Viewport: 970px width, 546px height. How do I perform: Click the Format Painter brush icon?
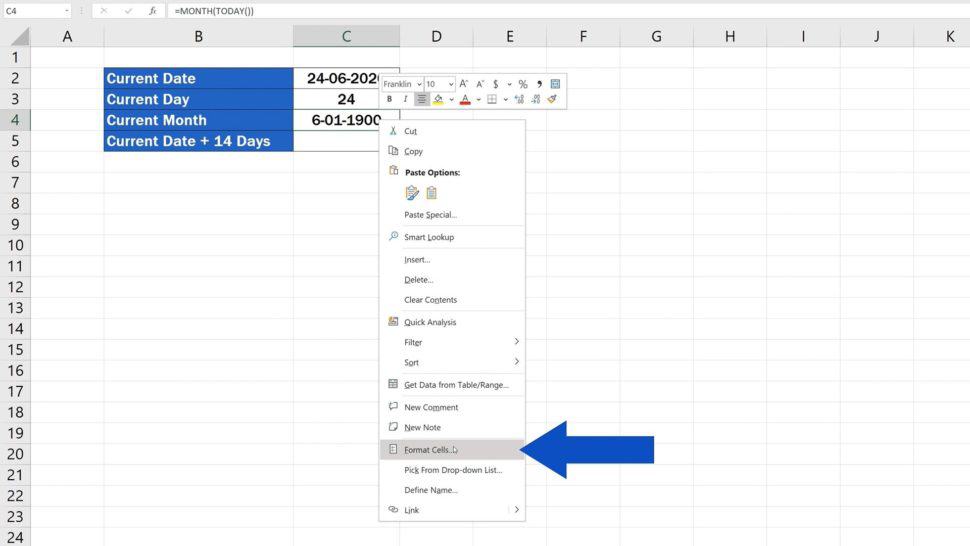tap(551, 99)
